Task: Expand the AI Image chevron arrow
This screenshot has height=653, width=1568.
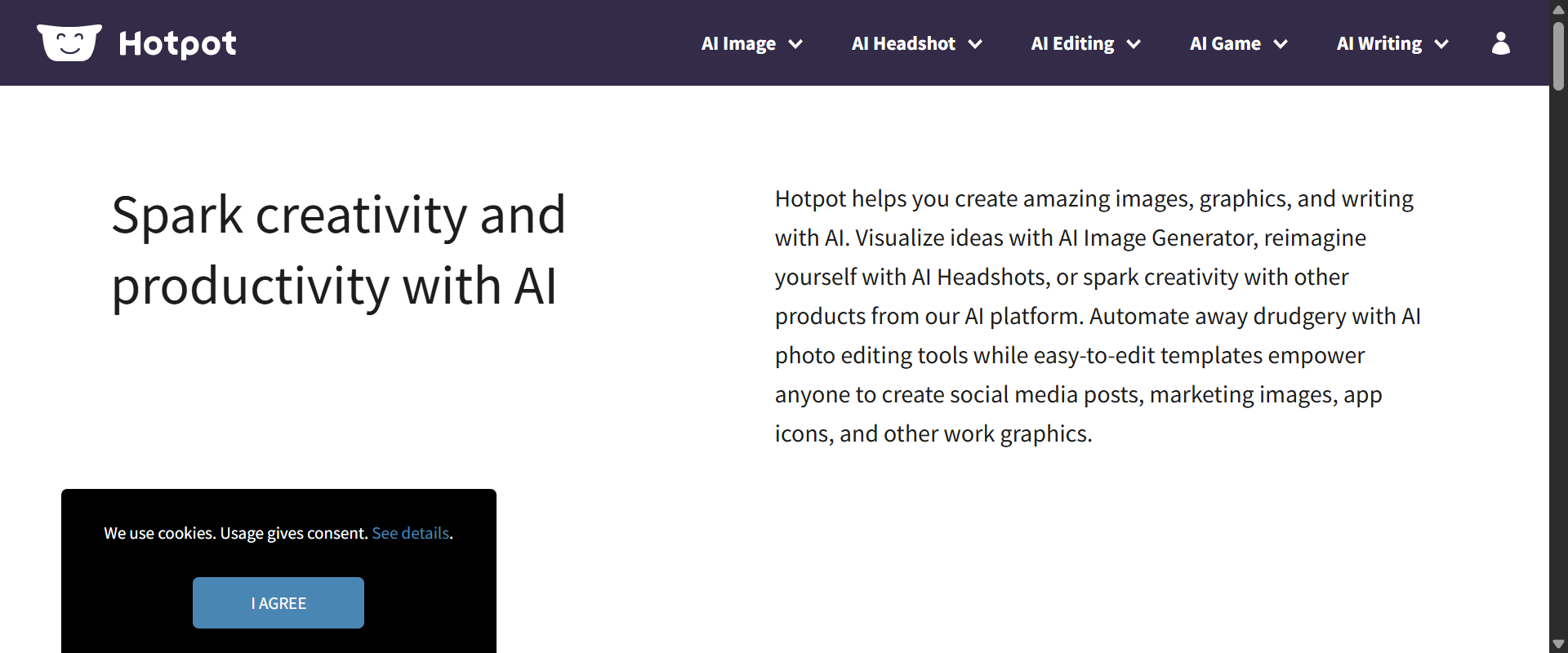Action: pyautogui.click(x=795, y=44)
